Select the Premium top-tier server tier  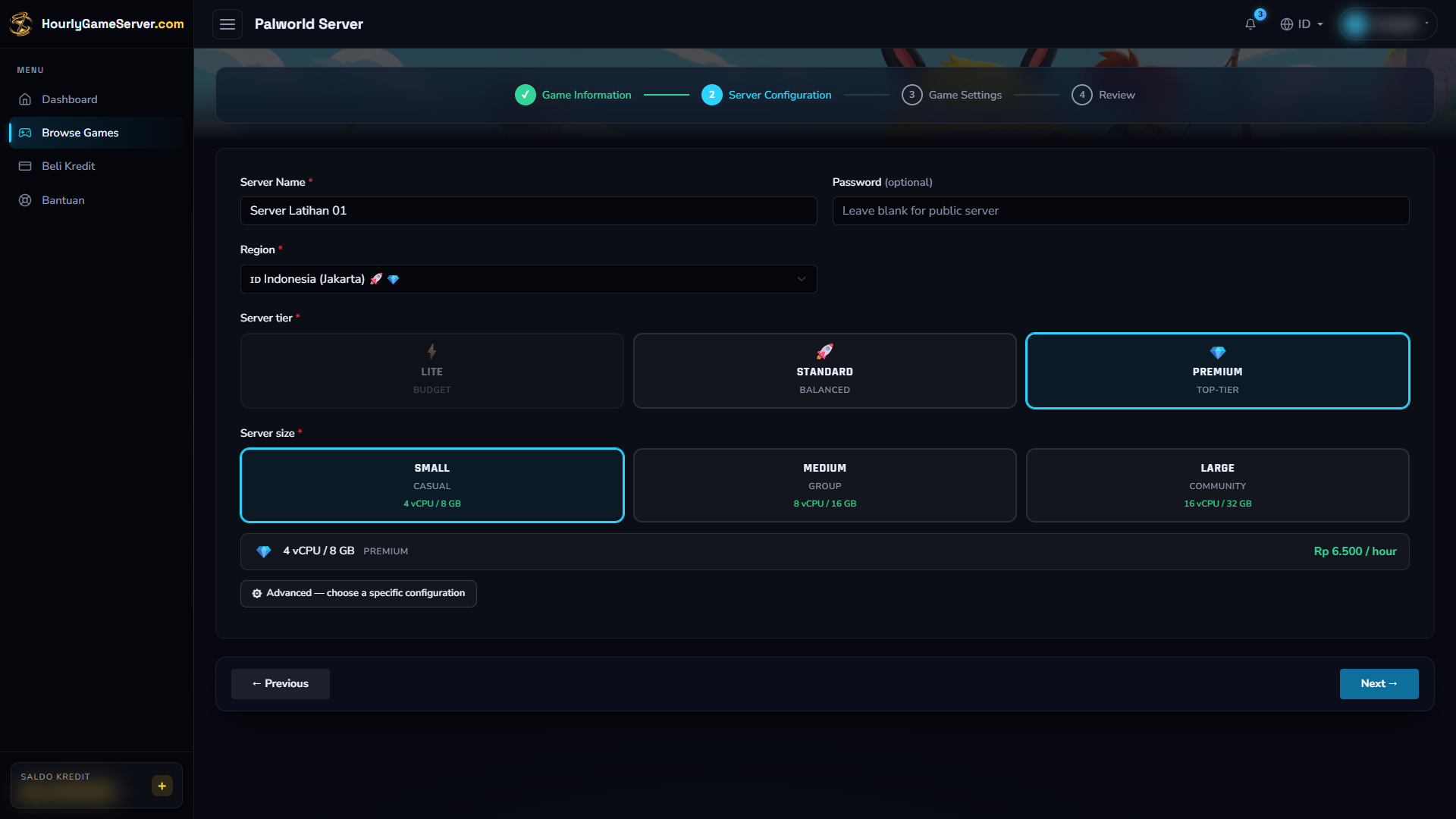pos(1218,371)
